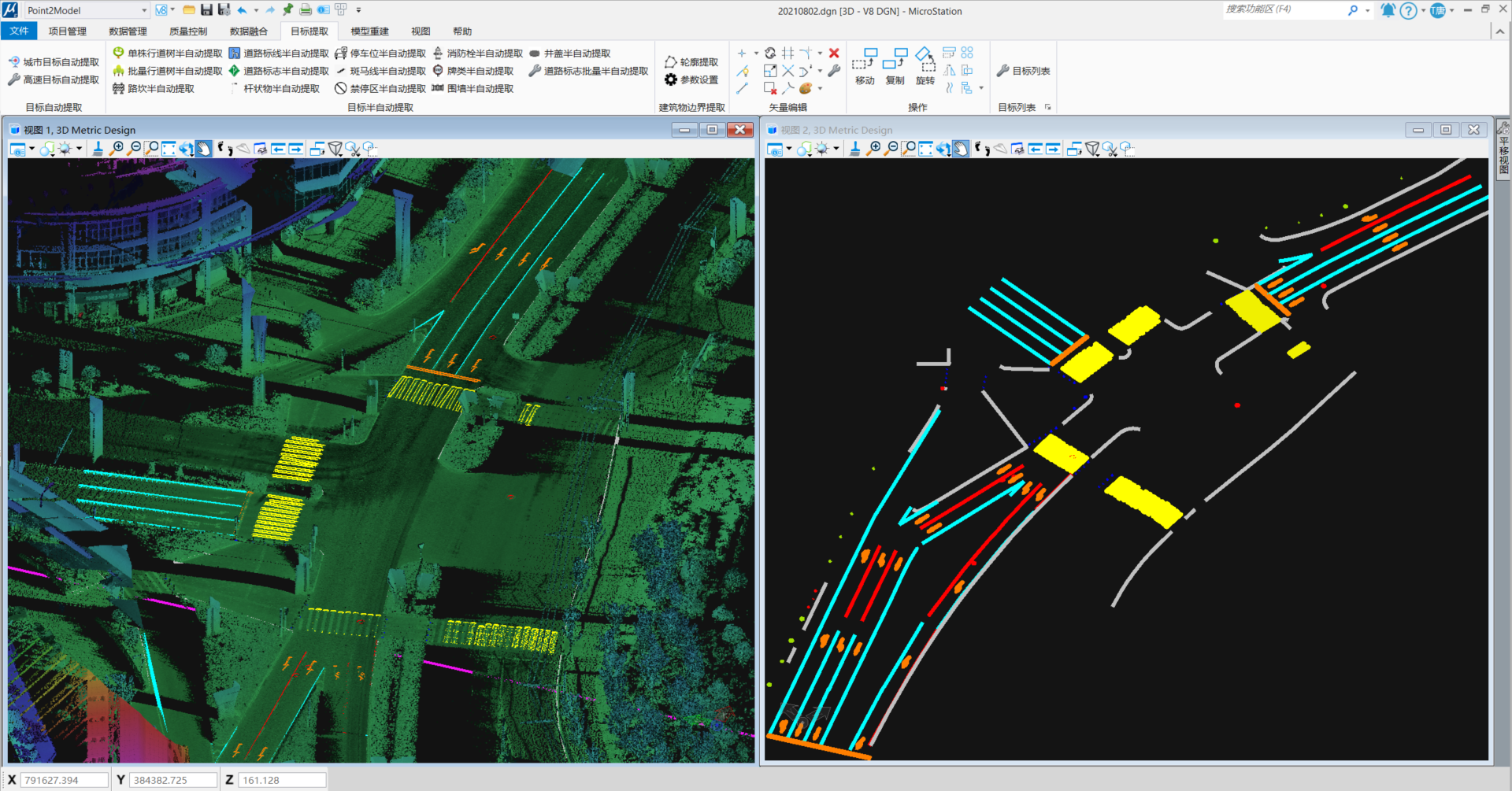Image resolution: width=1512 pixels, height=791 pixels.
Task: Click the 目标列表 target list button
Action: coord(1023,71)
